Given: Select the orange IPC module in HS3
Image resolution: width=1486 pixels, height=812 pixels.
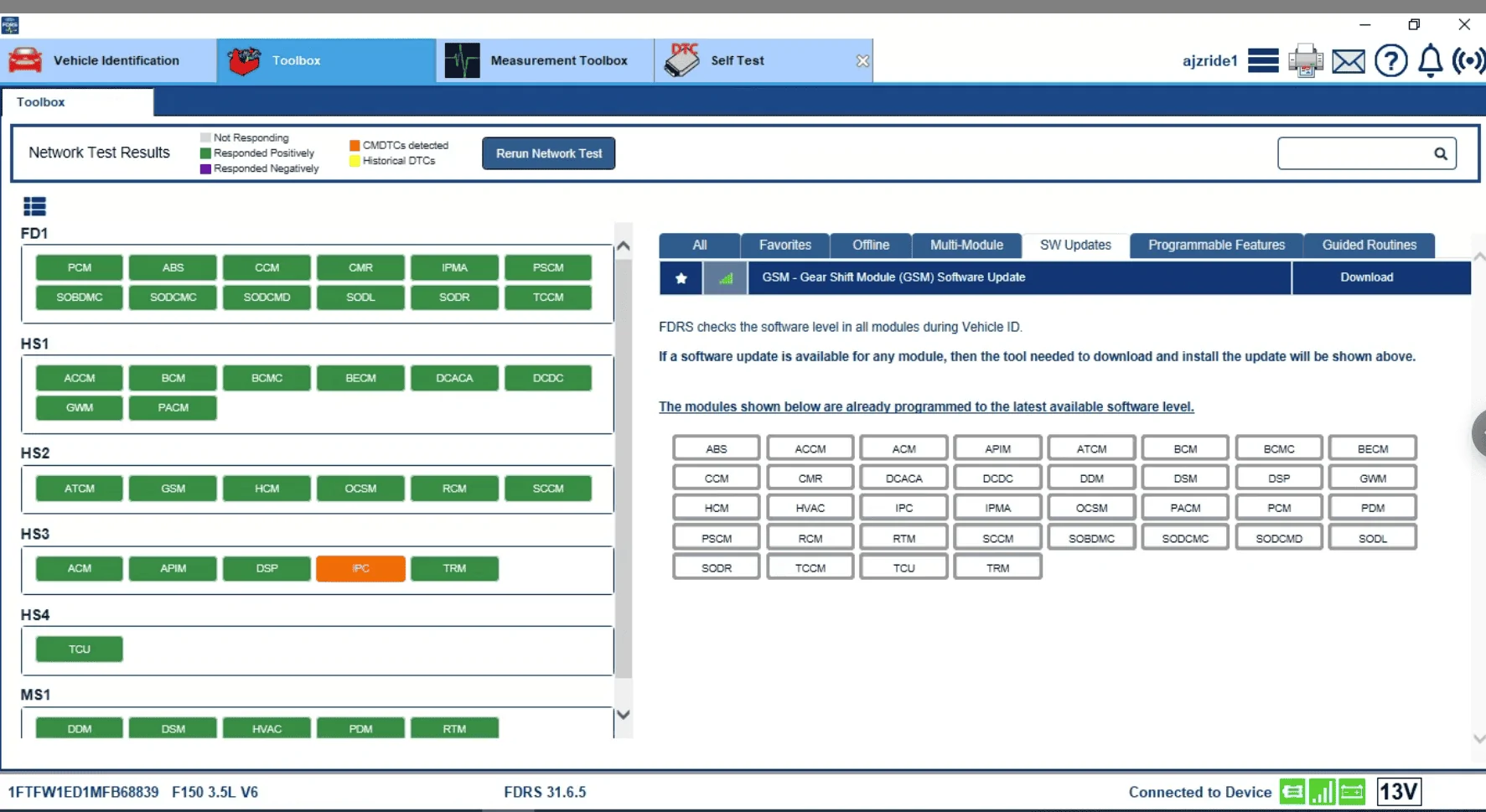Looking at the screenshot, I should point(360,569).
